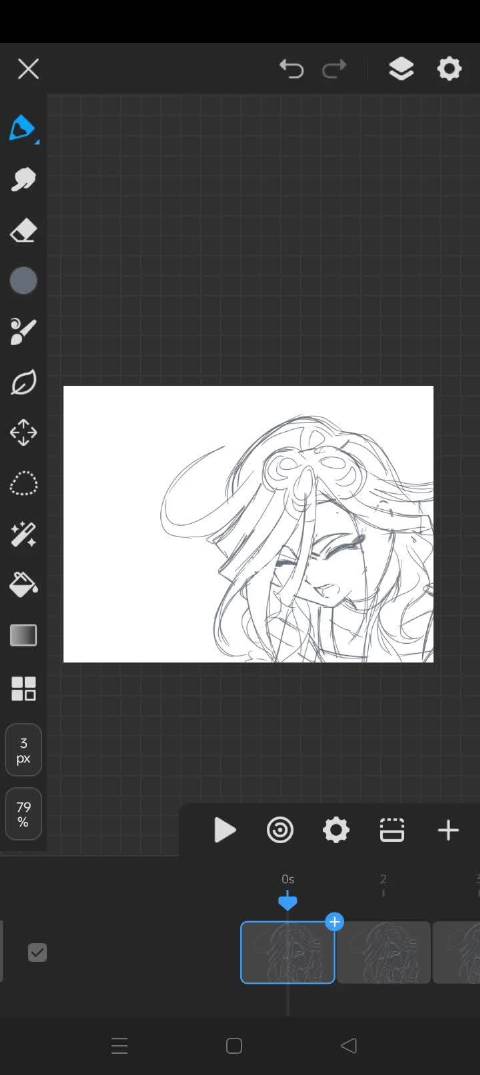Select the Liquify leaf tool

pyautogui.click(x=23, y=383)
